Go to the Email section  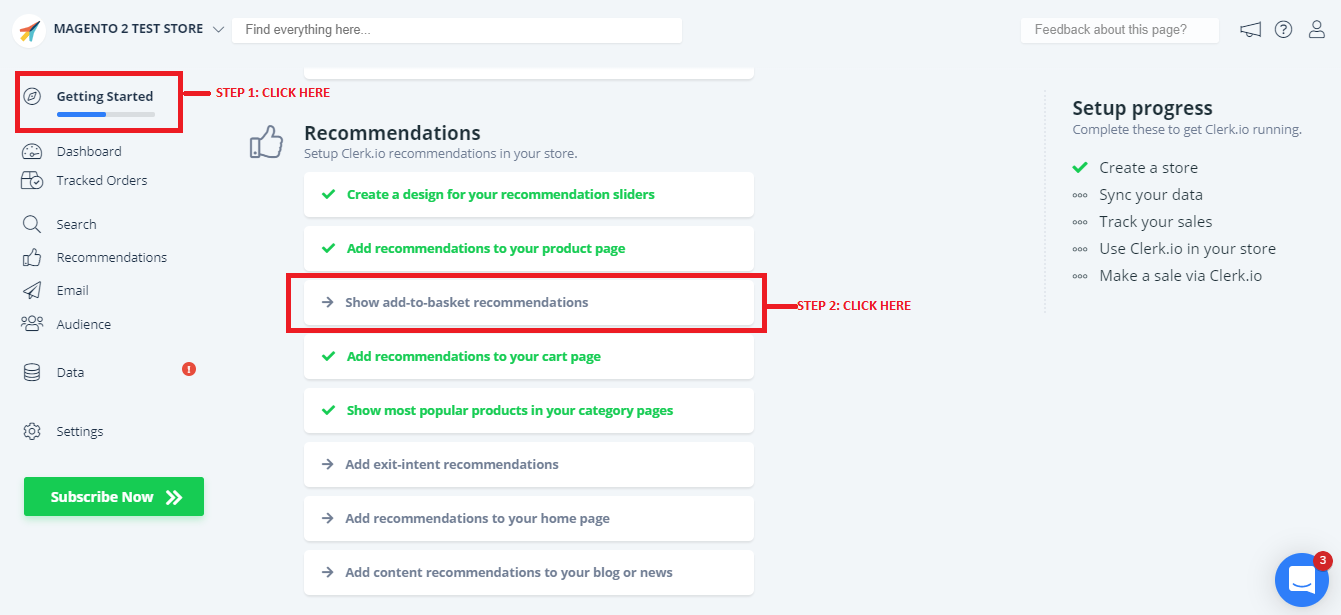coord(72,291)
